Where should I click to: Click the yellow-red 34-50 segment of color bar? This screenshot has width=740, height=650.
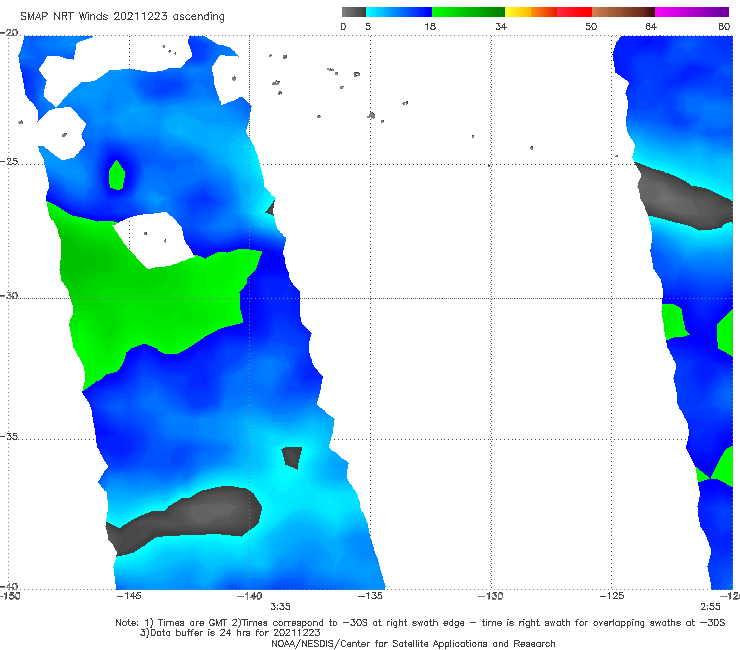pos(548,12)
